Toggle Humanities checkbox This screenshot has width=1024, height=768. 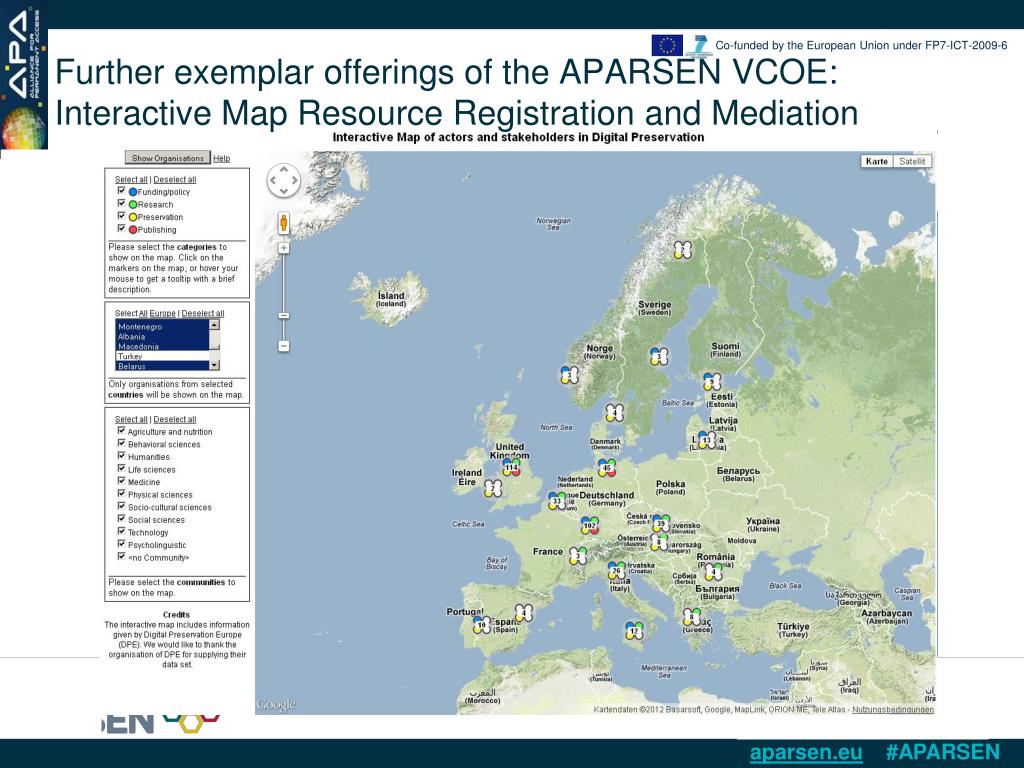click(121, 455)
